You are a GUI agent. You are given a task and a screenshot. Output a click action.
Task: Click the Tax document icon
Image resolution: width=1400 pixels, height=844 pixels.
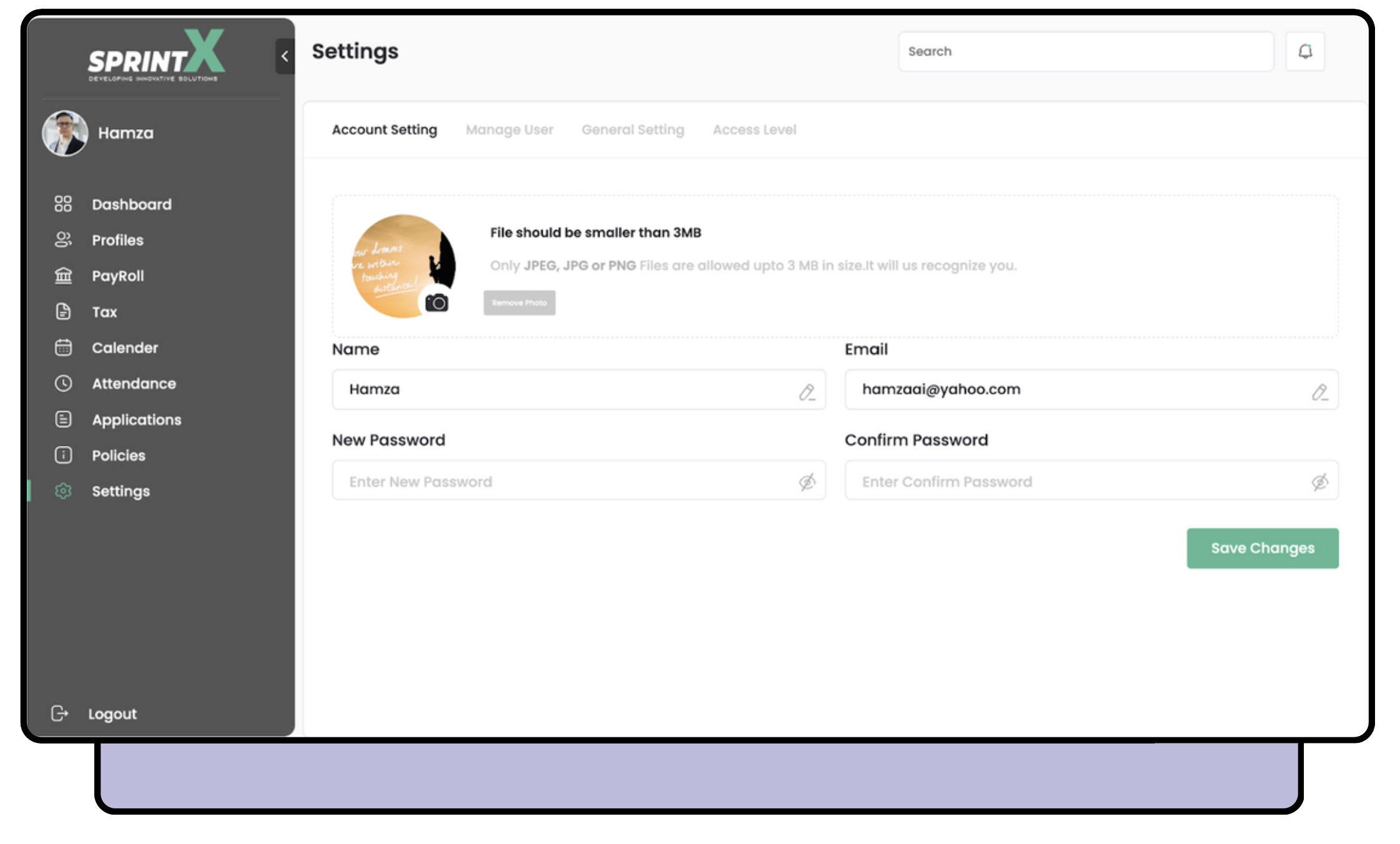point(64,312)
